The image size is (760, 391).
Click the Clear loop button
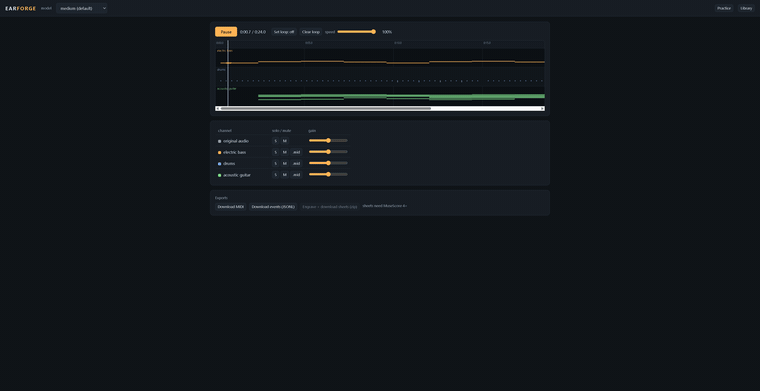[x=311, y=32]
